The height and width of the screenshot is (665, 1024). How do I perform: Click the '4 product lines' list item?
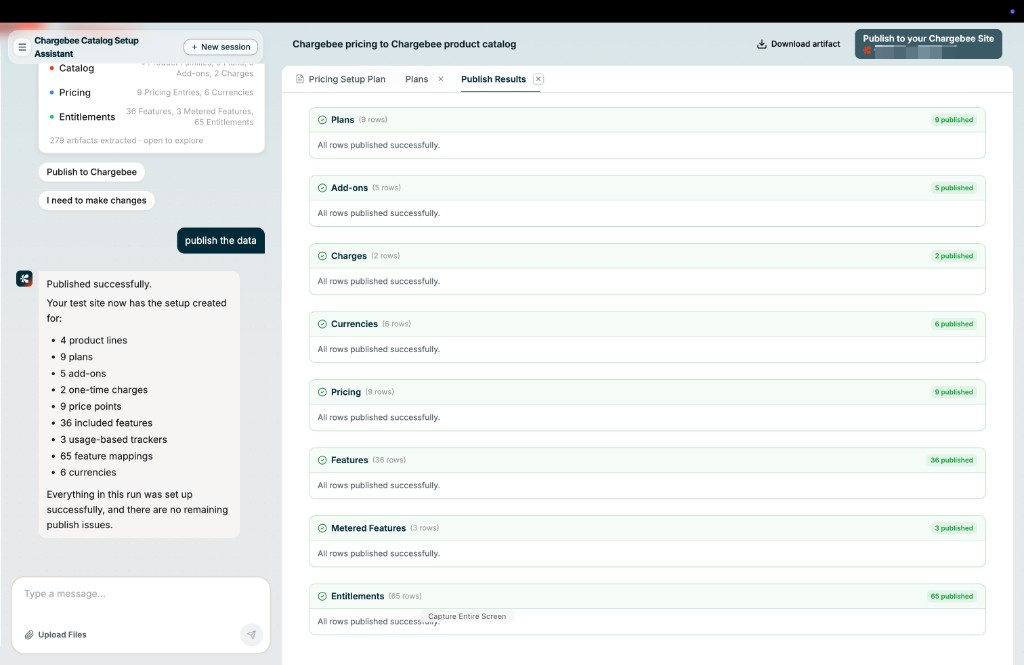click(93, 340)
